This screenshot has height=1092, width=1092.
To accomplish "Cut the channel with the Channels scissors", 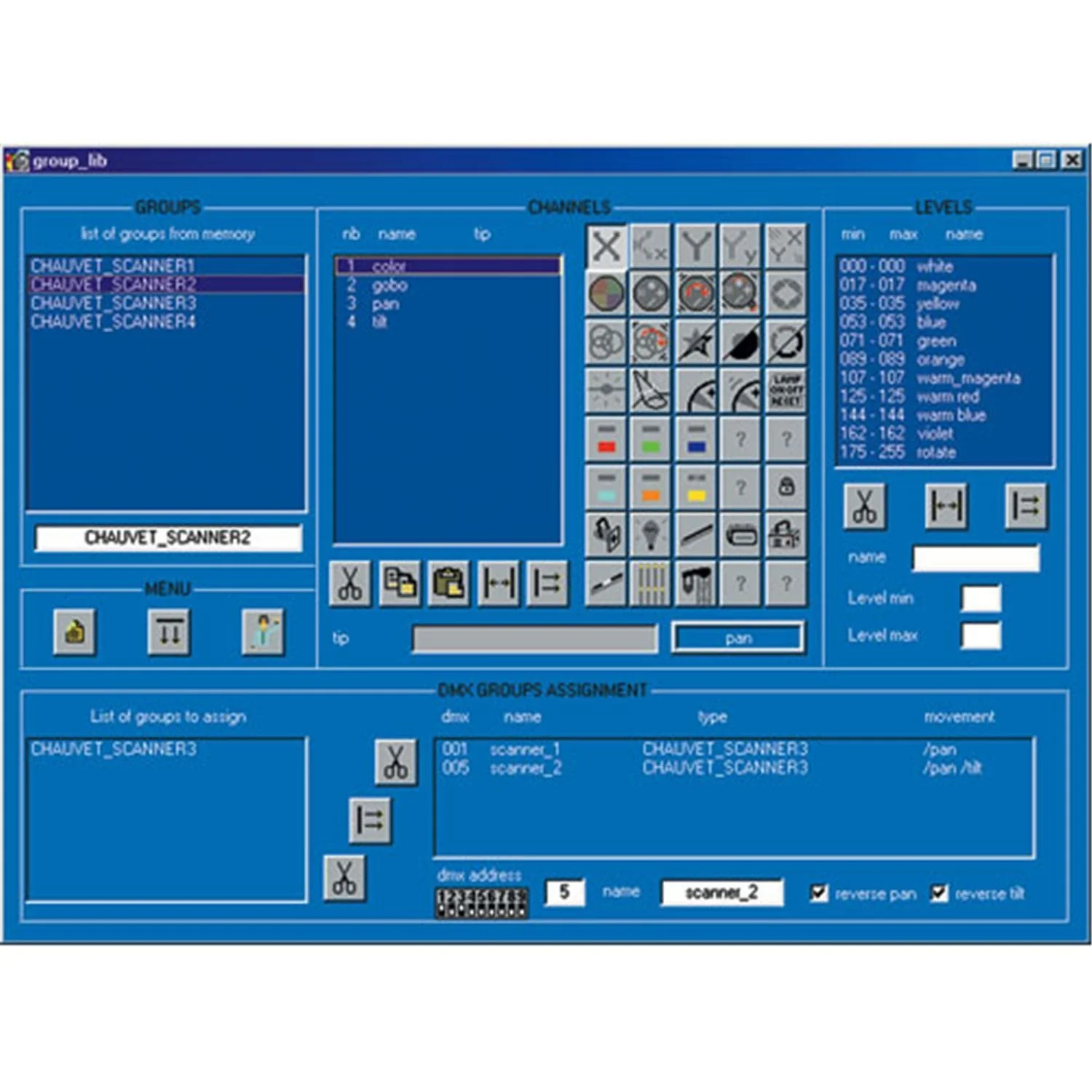I will click(350, 583).
